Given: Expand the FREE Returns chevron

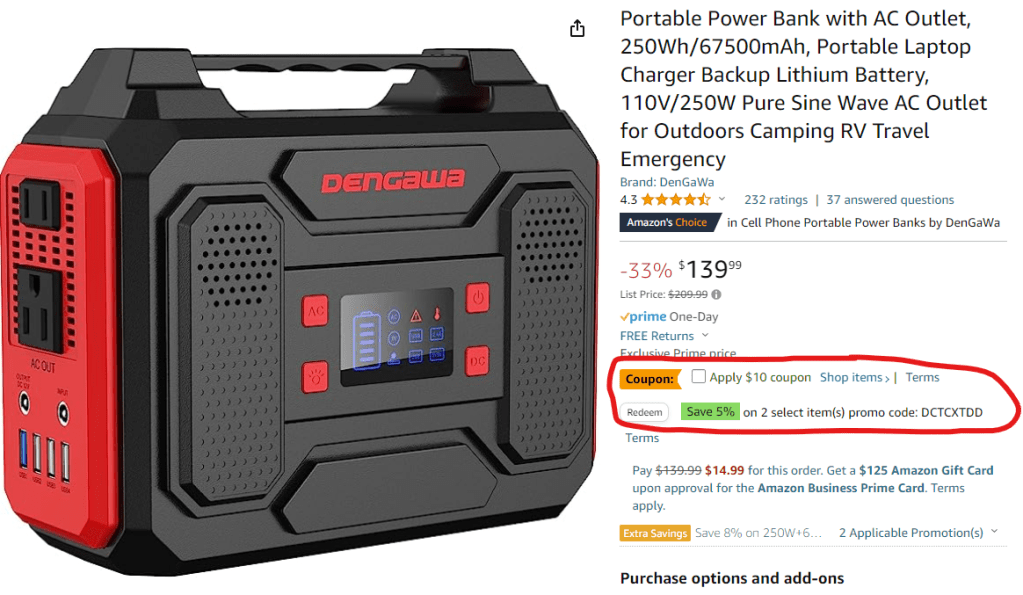Looking at the screenshot, I should pos(705,335).
